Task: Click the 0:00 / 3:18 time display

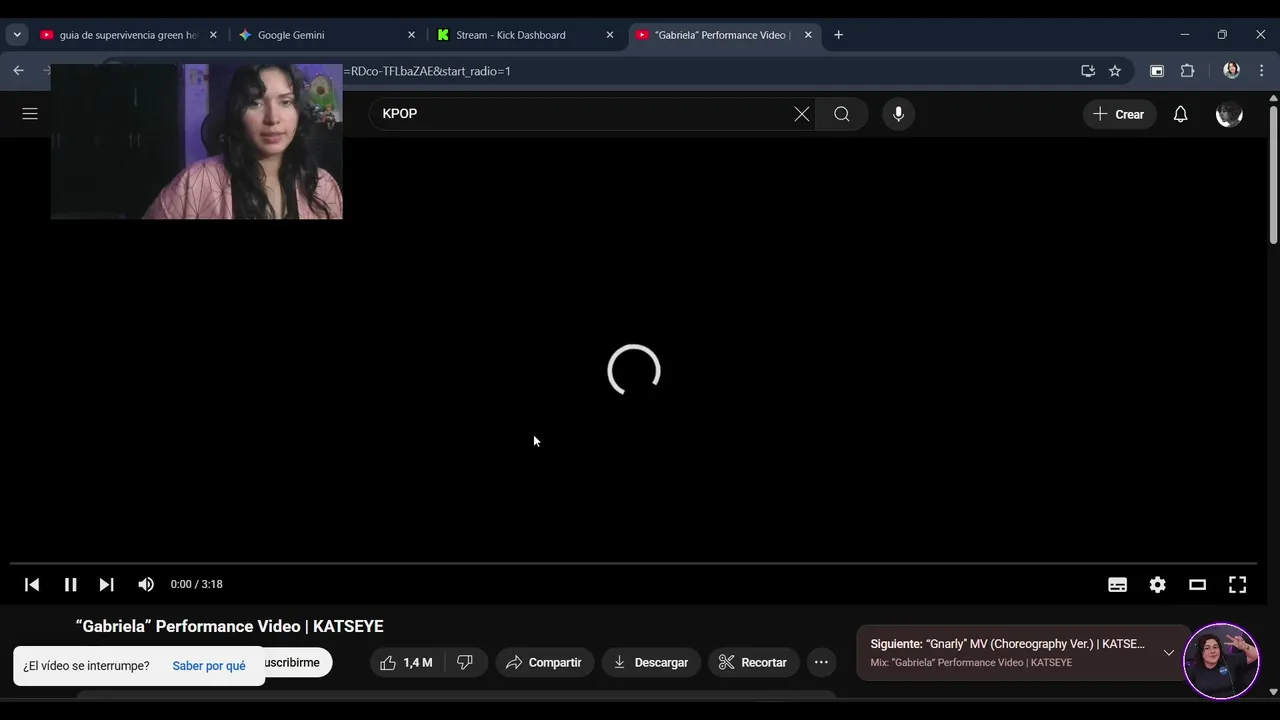Action: pos(197,584)
